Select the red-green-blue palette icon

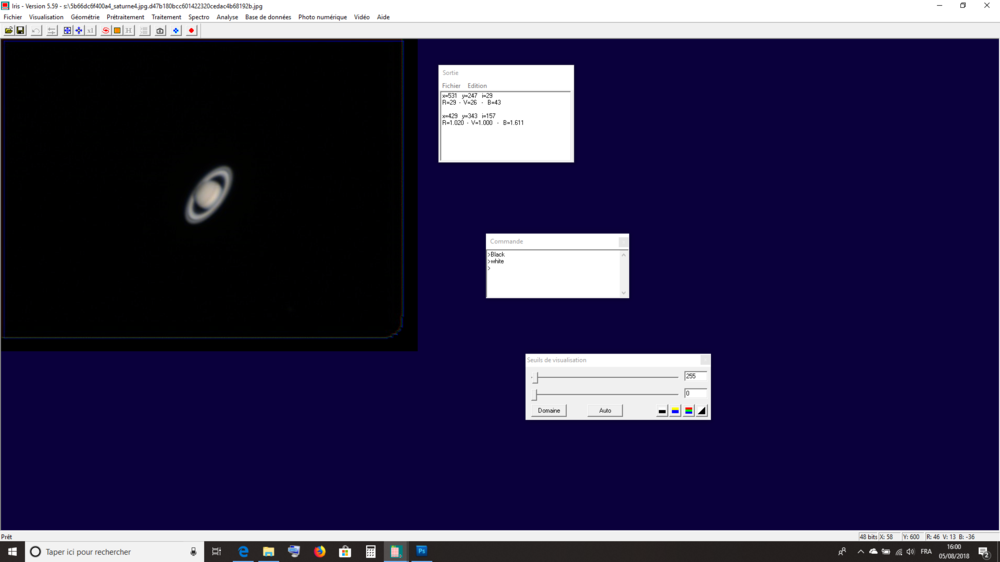[689, 411]
